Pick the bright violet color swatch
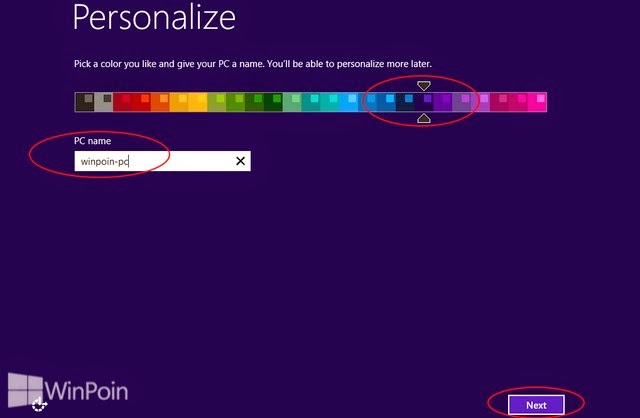Image resolution: width=640 pixels, height=418 pixels. [443, 102]
